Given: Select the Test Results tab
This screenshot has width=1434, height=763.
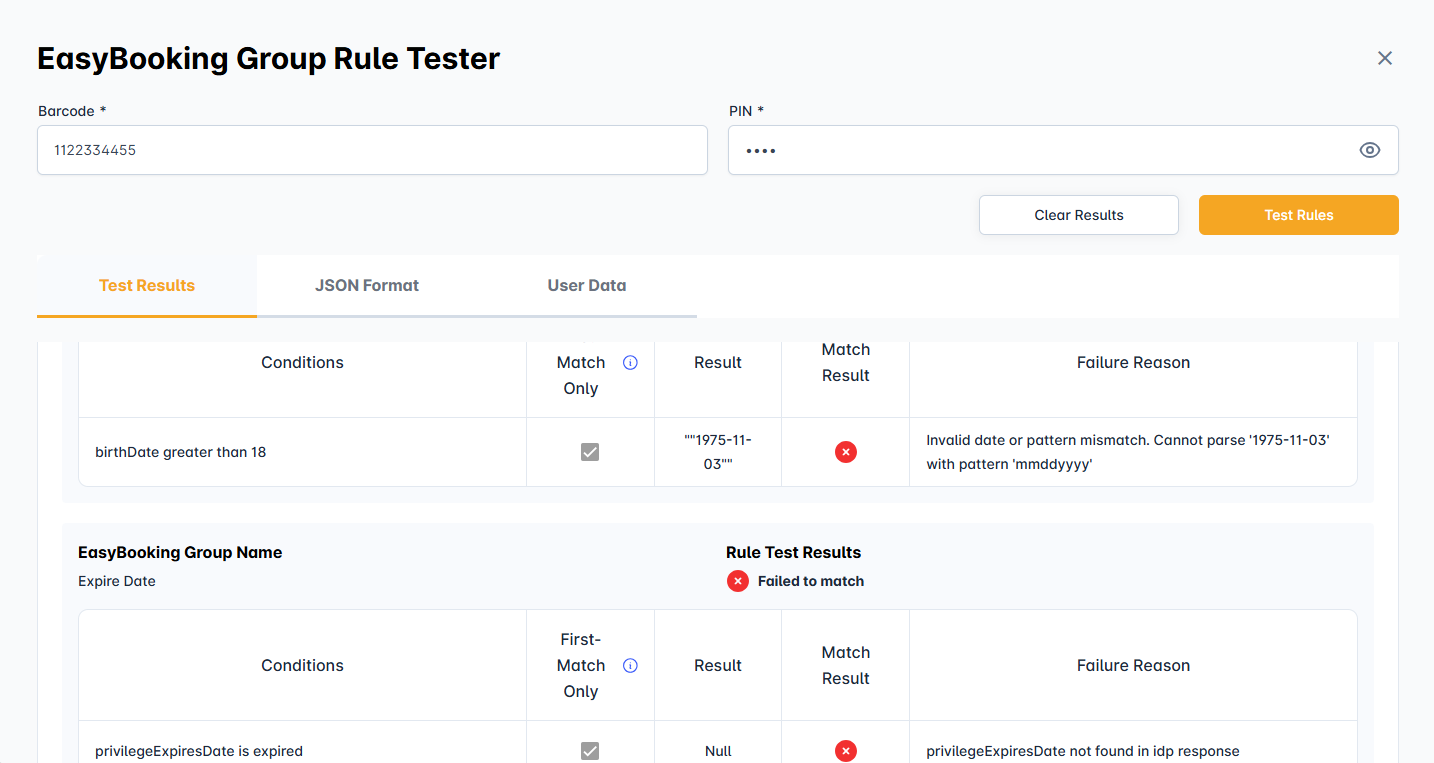Looking at the screenshot, I should pyautogui.click(x=147, y=285).
